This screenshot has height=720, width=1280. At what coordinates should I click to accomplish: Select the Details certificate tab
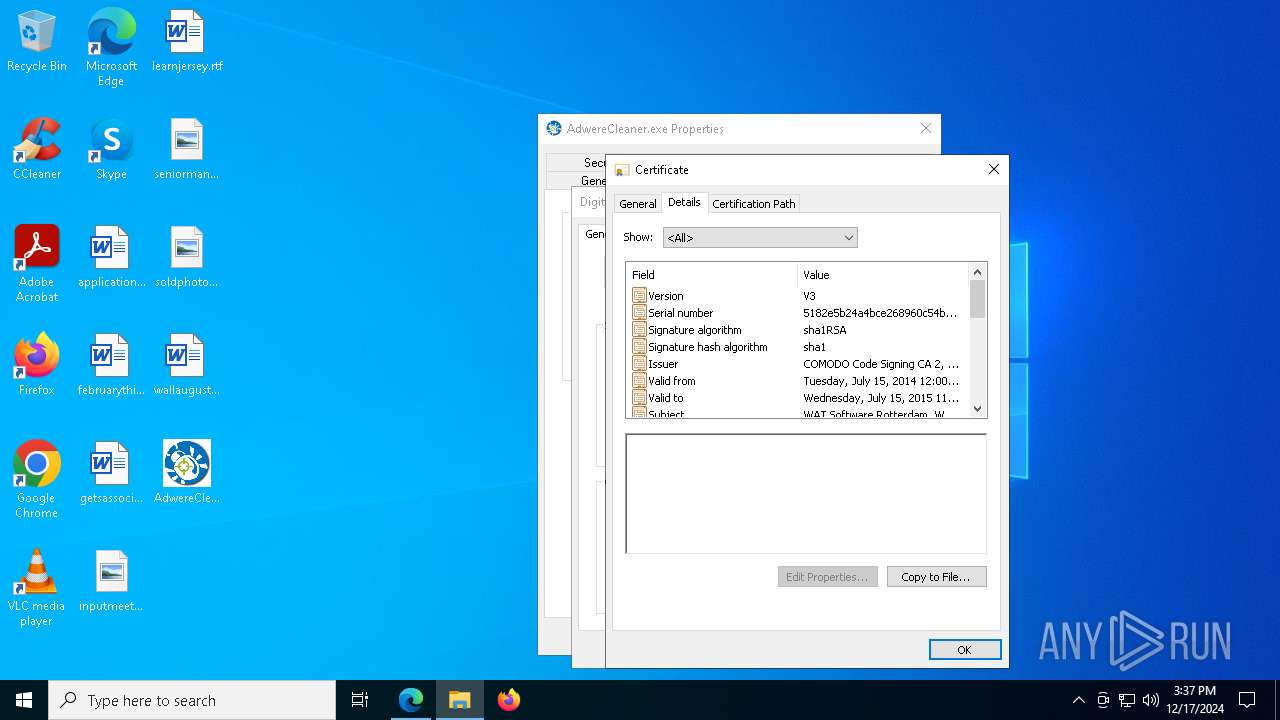click(x=684, y=202)
